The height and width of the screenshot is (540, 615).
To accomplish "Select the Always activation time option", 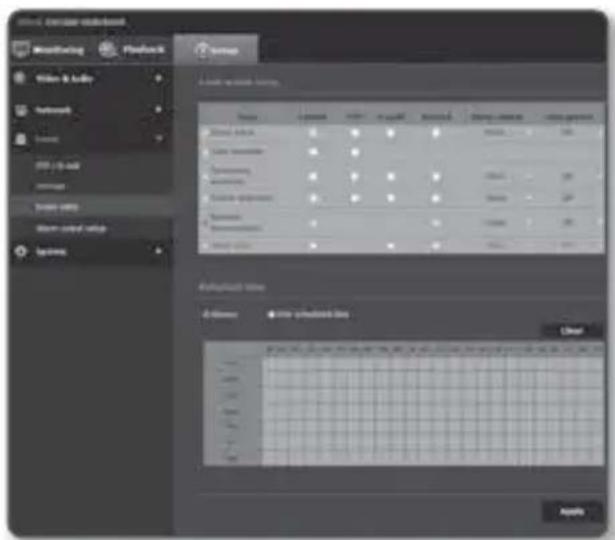I will tap(220, 315).
